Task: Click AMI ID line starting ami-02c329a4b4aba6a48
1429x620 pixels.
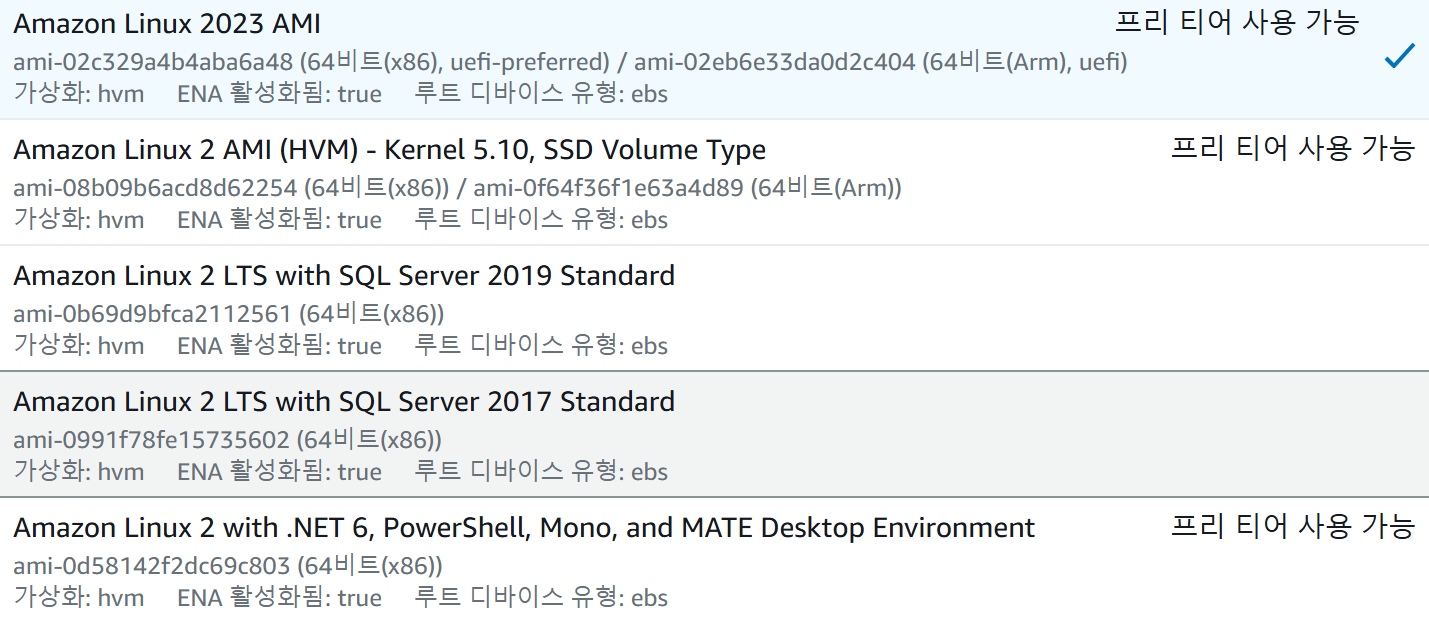Action: point(570,62)
